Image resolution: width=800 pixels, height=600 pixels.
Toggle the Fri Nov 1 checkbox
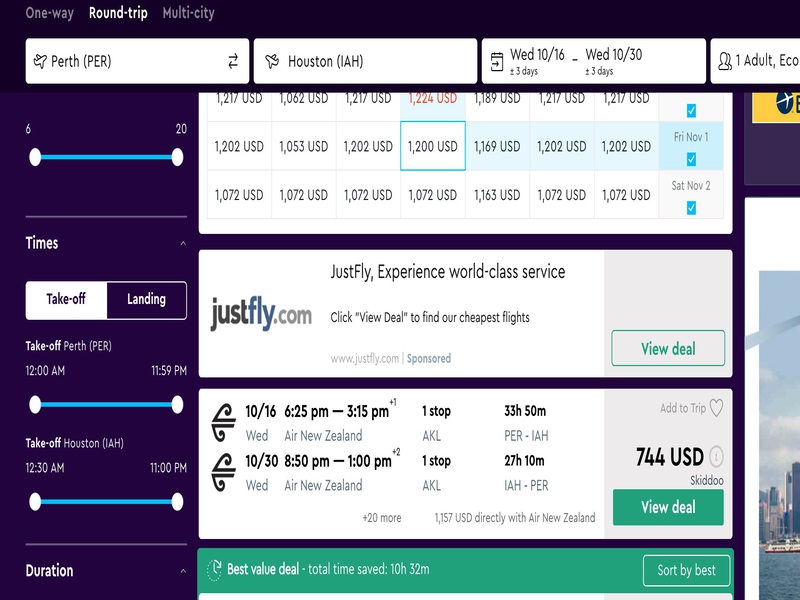click(691, 160)
